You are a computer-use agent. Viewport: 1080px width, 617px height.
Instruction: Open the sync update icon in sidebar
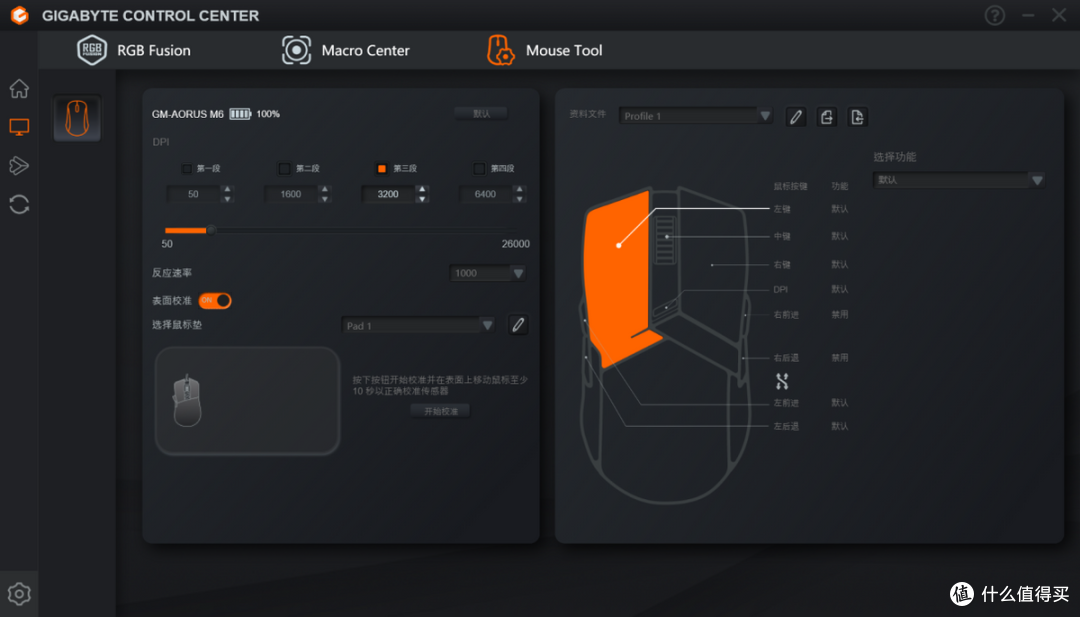(19, 204)
